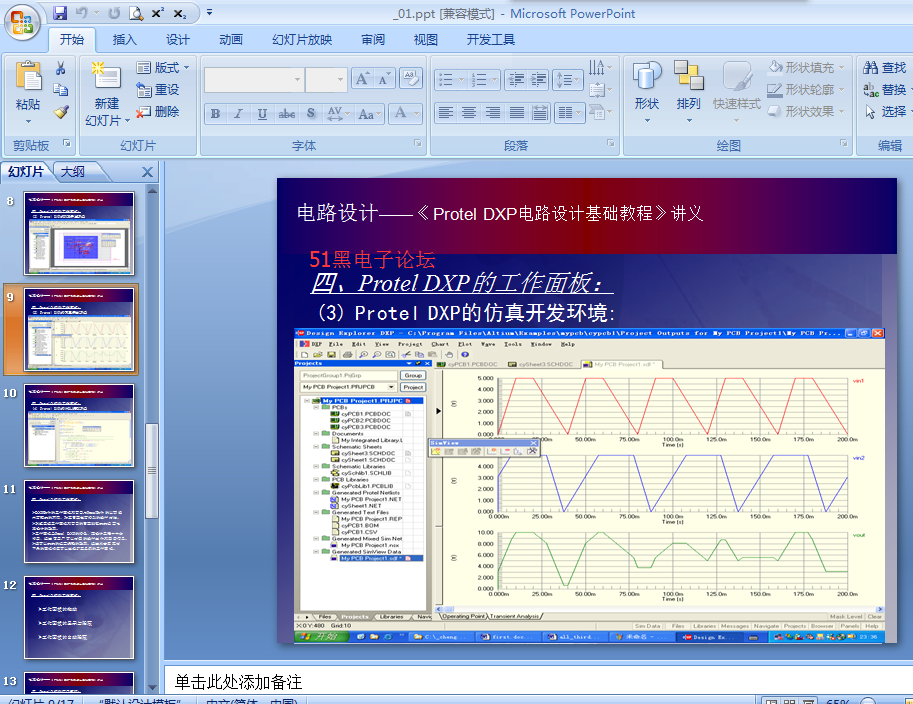The width and height of the screenshot is (913, 704).
Task: Open the 审阅 ribbon tab
Action: (373, 40)
